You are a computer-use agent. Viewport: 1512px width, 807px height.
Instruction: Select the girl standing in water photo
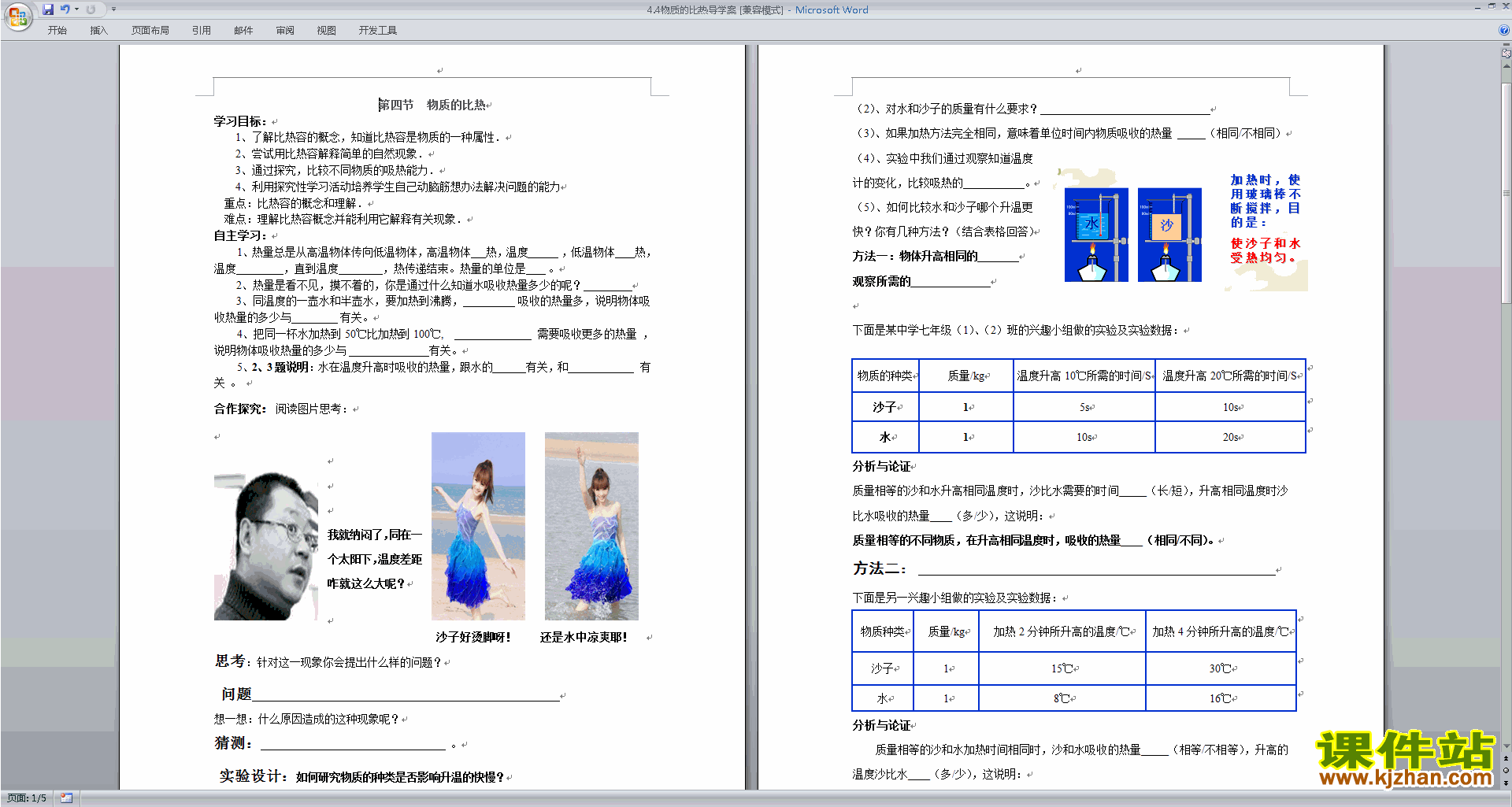click(591, 526)
